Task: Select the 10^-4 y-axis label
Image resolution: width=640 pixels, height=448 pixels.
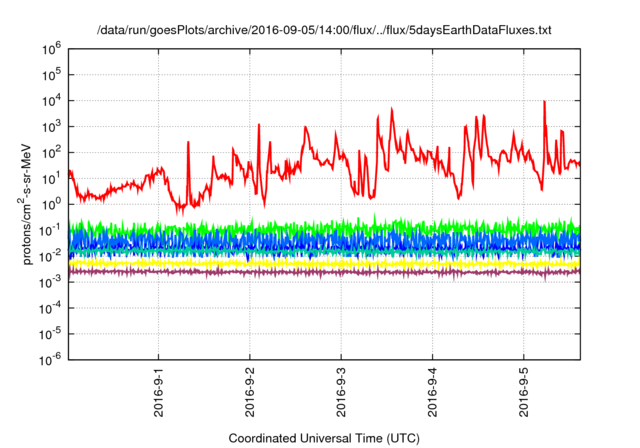Action: click(51, 308)
